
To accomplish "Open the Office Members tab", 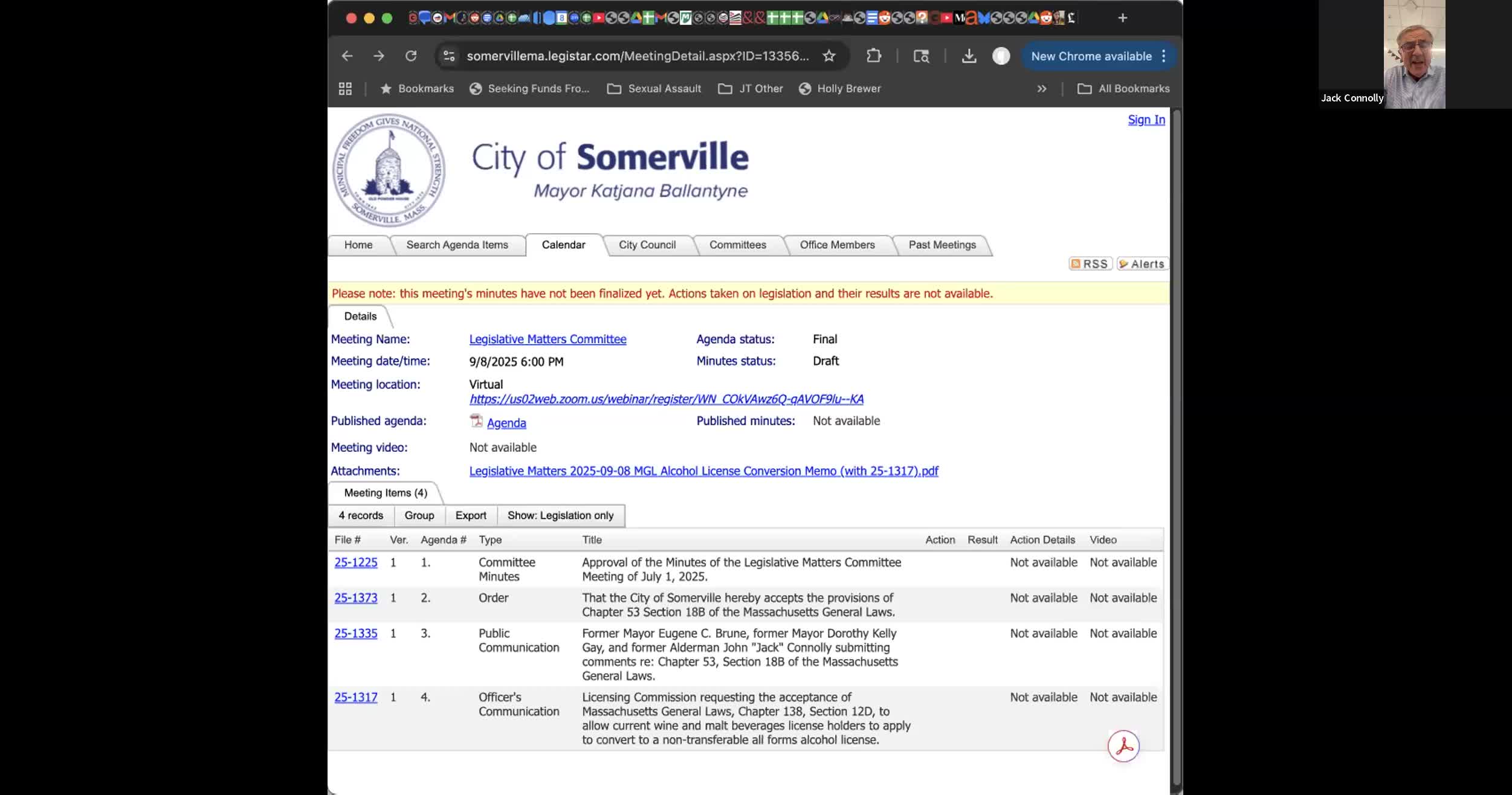I will [x=838, y=245].
